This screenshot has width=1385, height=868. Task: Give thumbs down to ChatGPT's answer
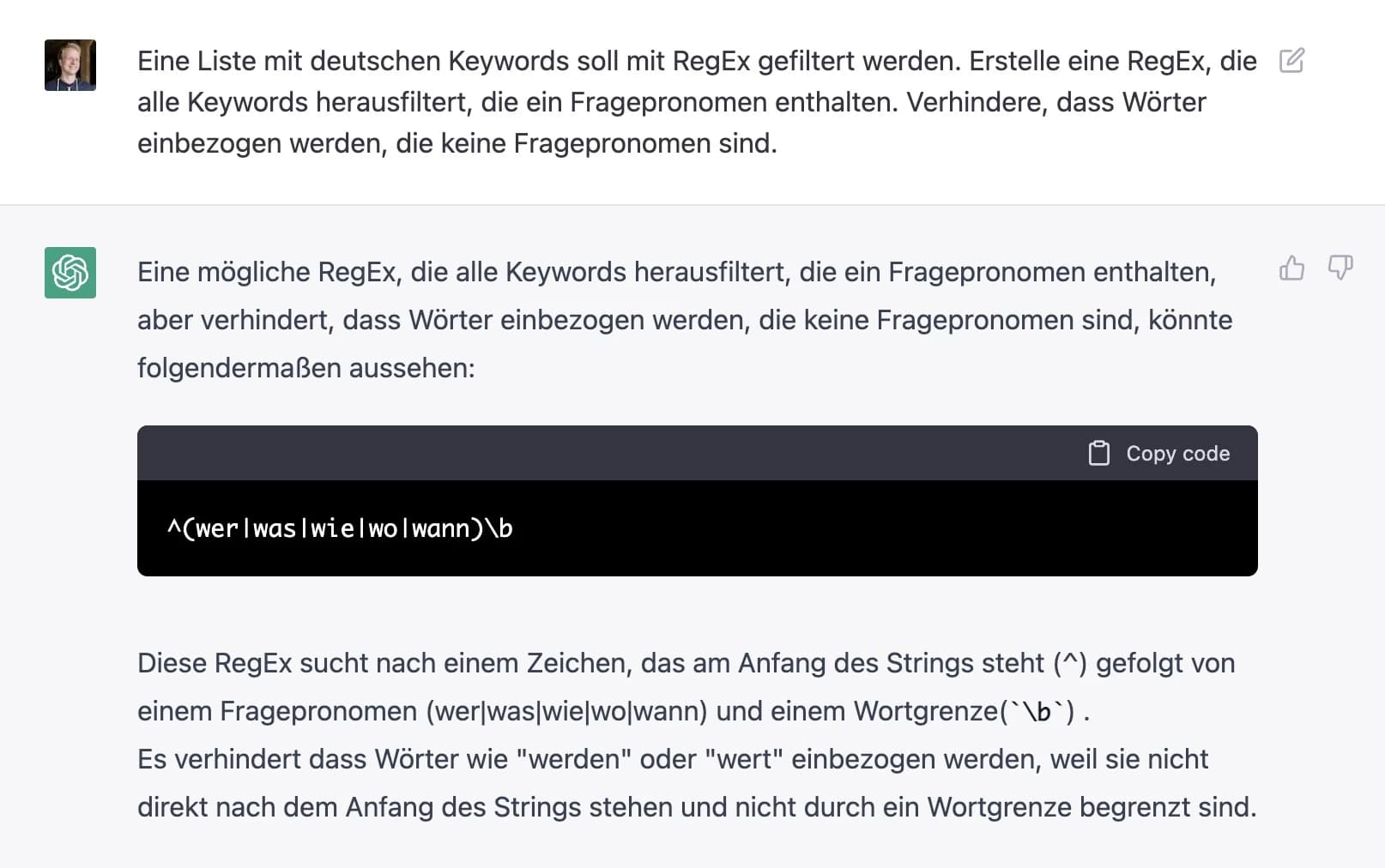[1340, 268]
